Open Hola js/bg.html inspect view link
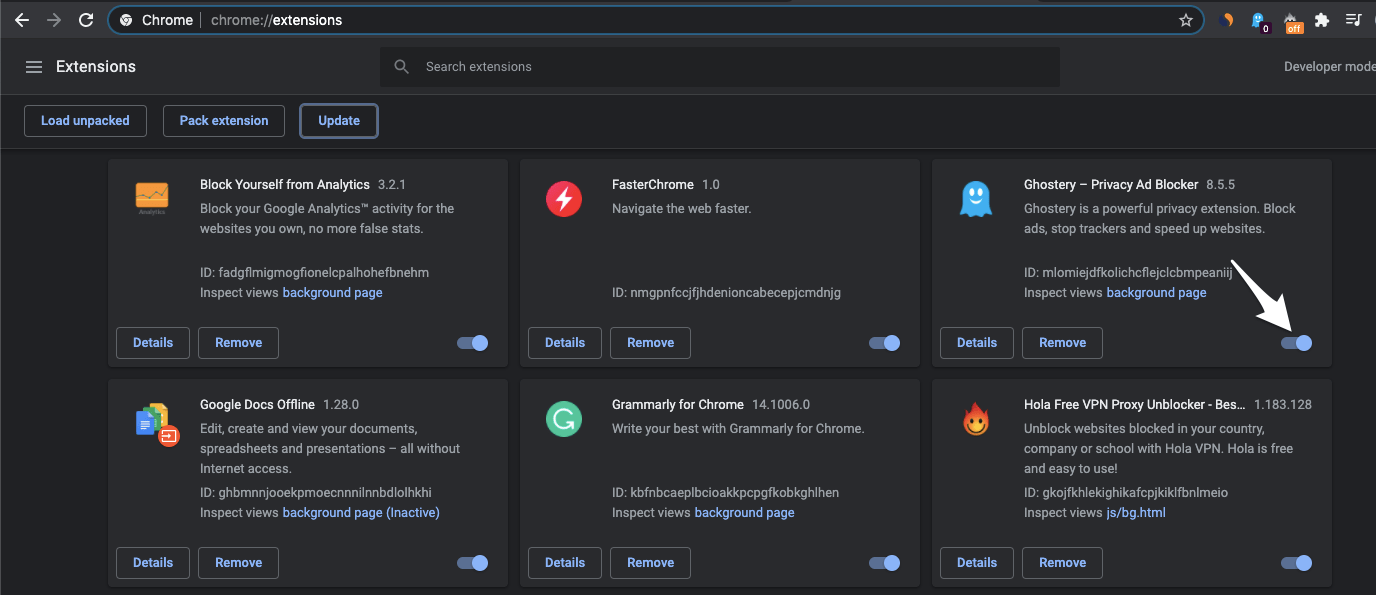The width and height of the screenshot is (1376, 595). click(1136, 513)
